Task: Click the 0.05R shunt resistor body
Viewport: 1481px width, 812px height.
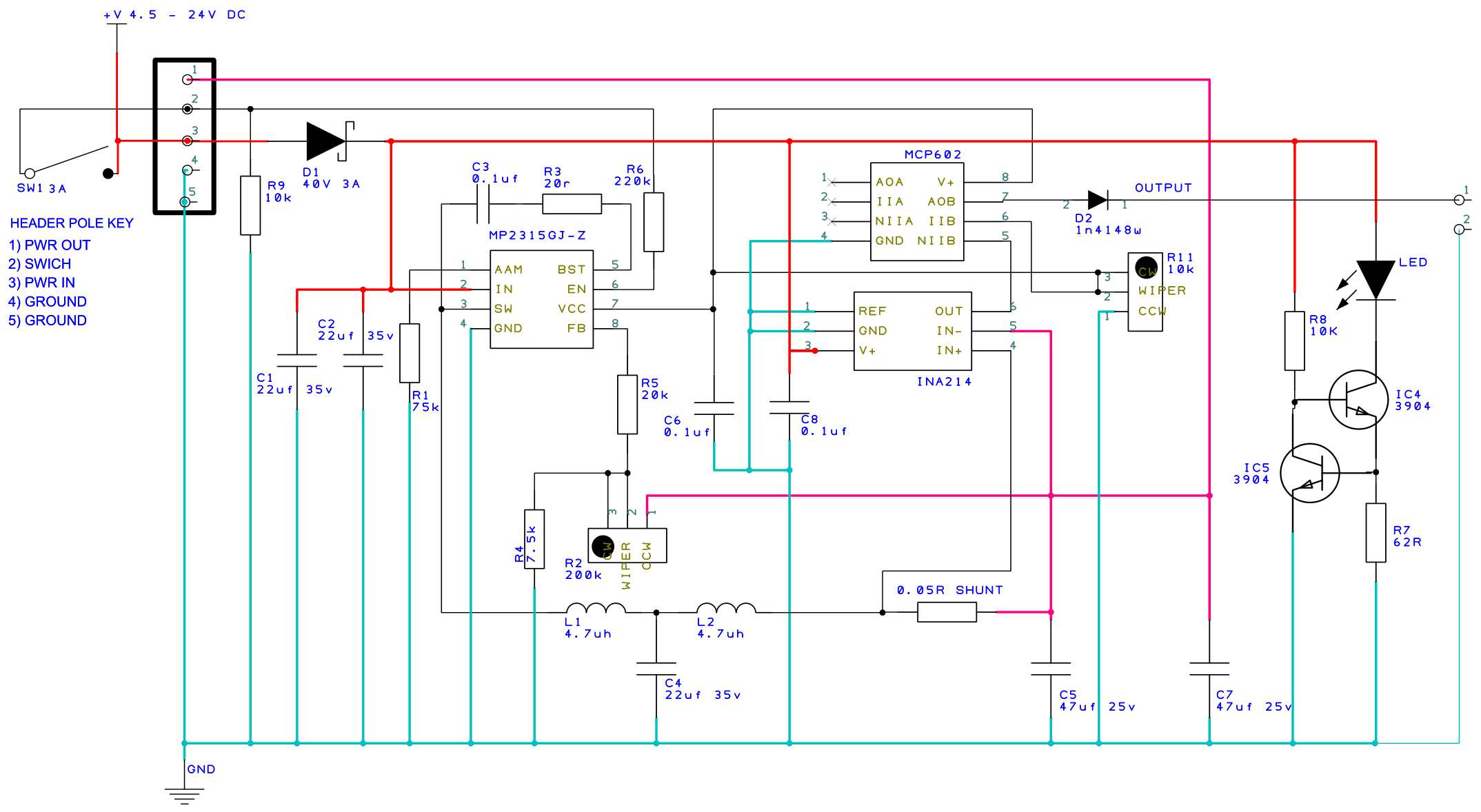Action: point(947,612)
